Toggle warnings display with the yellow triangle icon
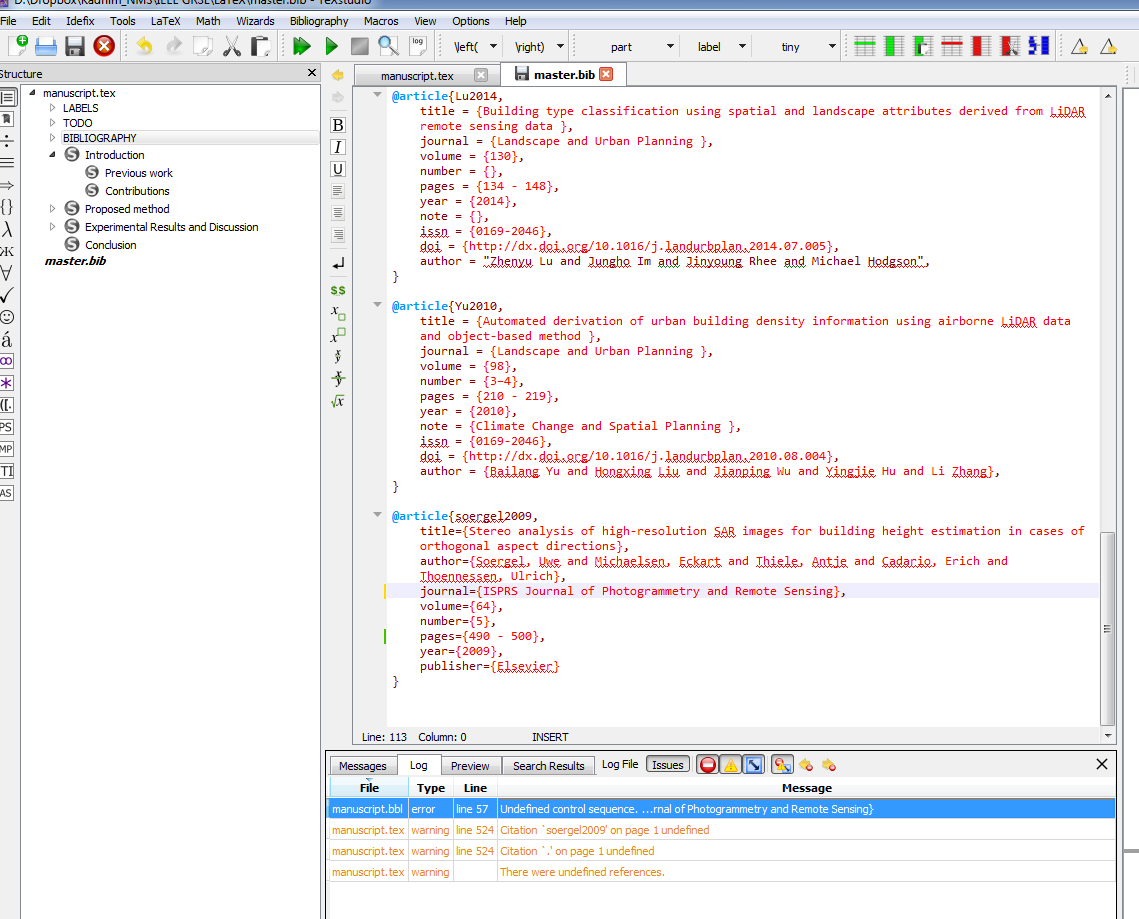Viewport: 1139px width, 919px height. click(x=731, y=764)
